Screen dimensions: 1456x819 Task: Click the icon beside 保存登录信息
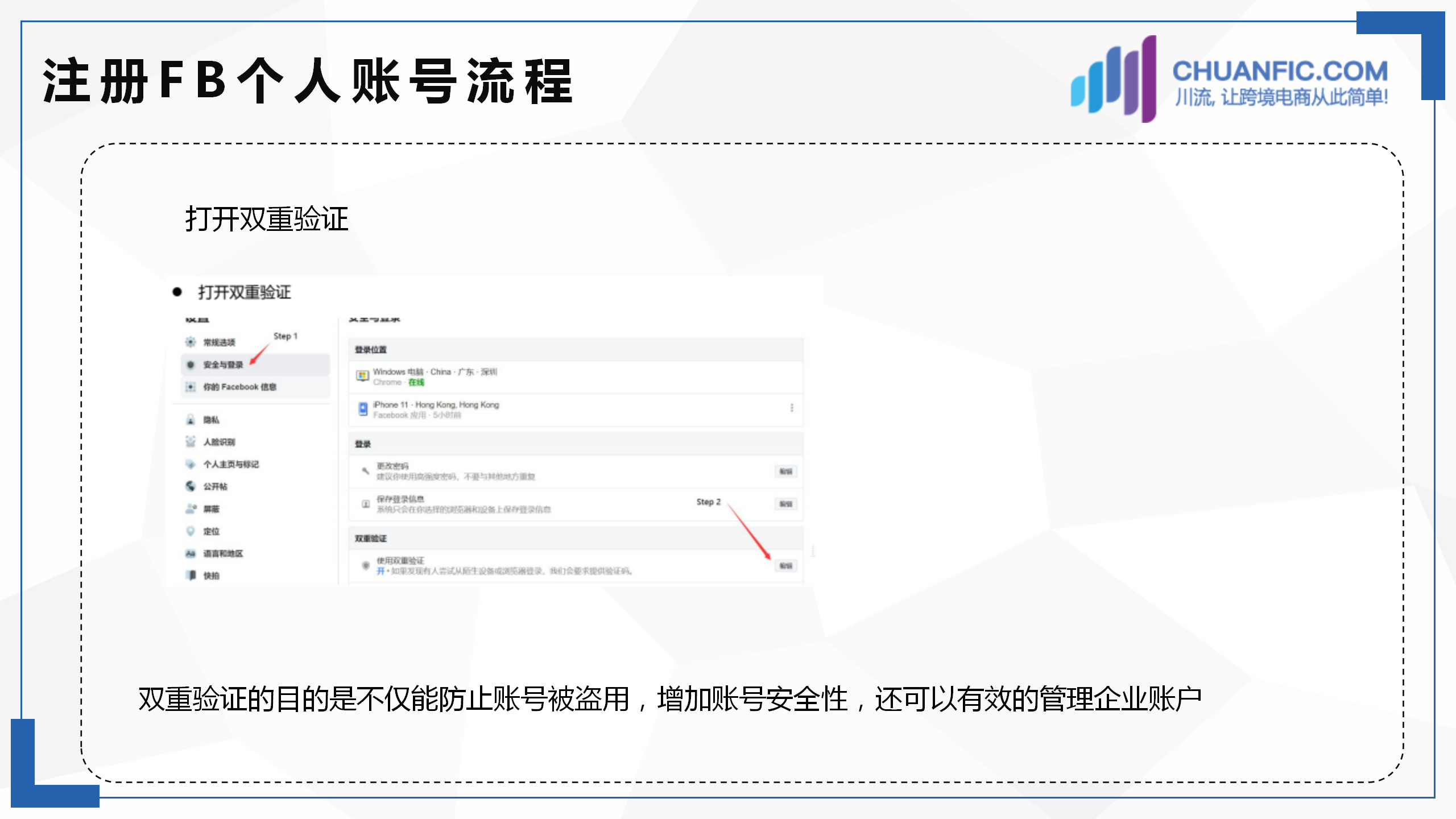tap(366, 504)
